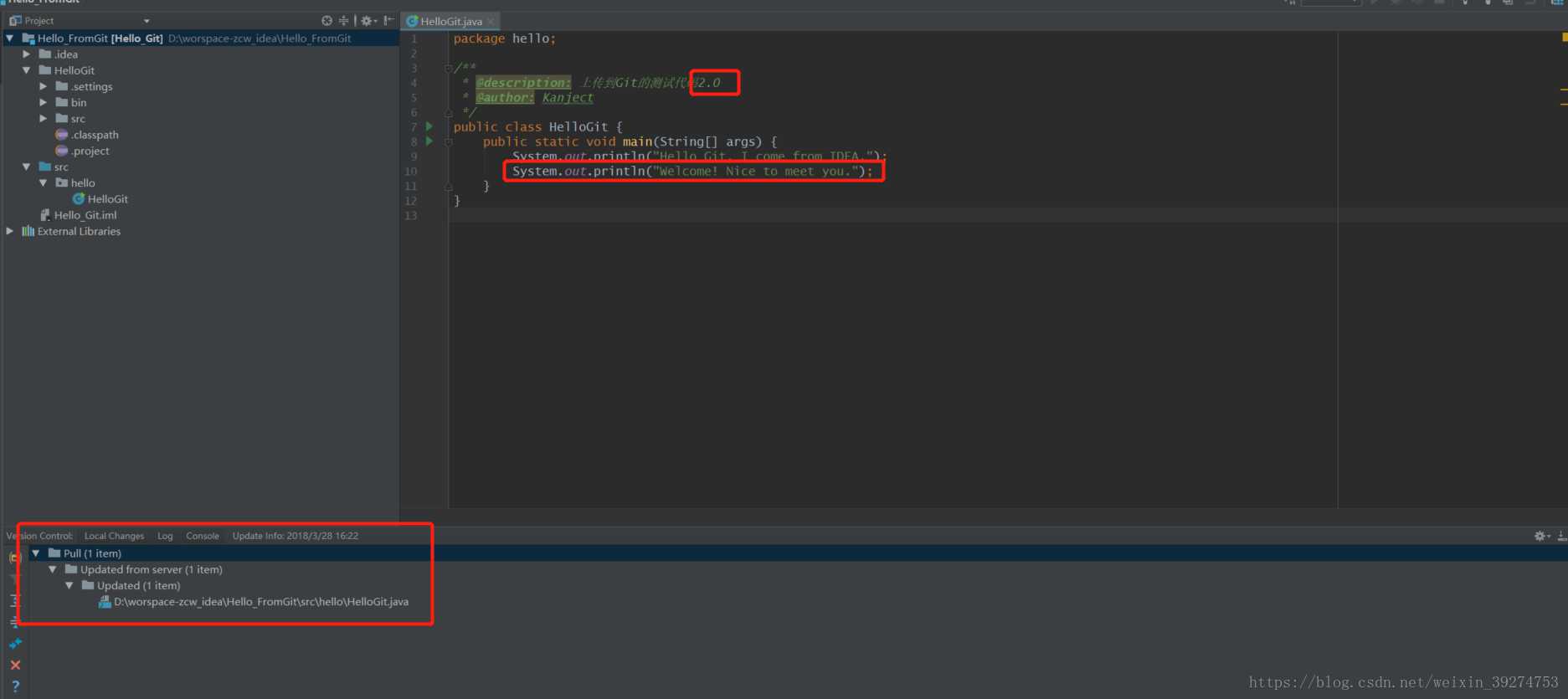The height and width of the screenshot is (699, 1568).
Task: Collapse the Updated (1 item) node
Action: (69, 585)
